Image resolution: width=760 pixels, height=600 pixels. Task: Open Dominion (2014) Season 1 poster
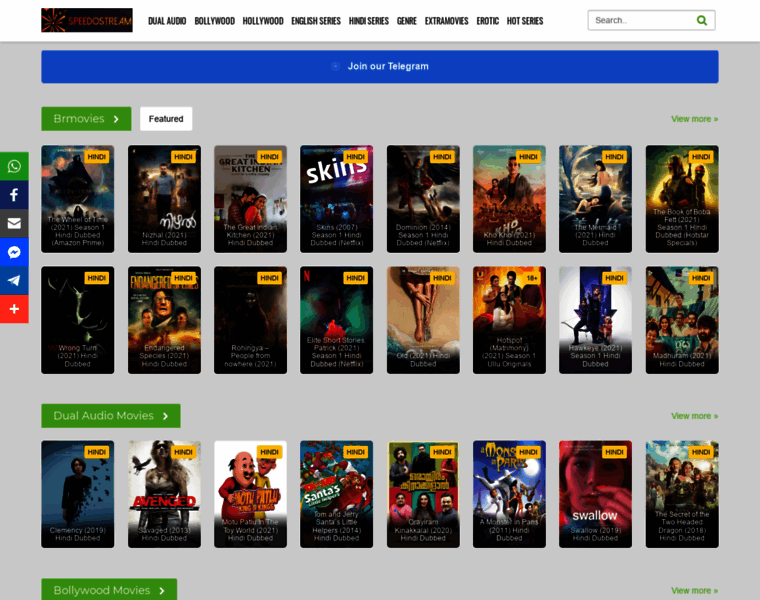coord(423,199)
